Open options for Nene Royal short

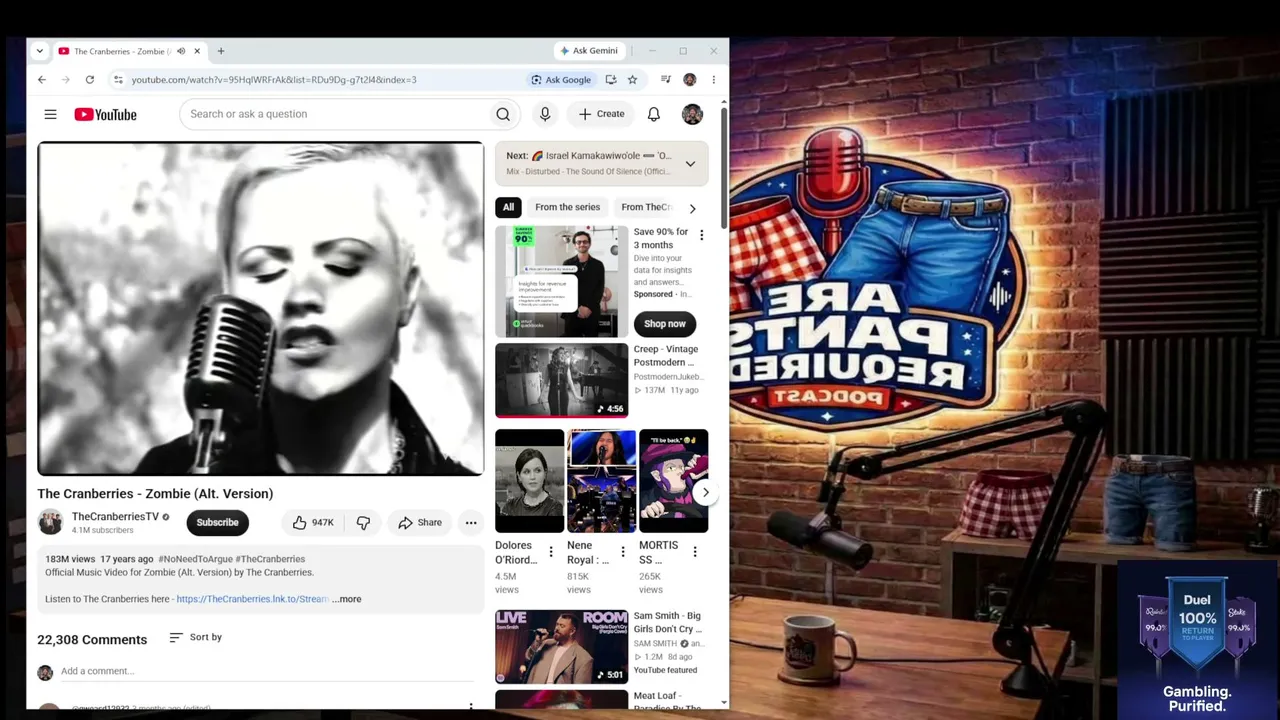(x=622, y=551)
